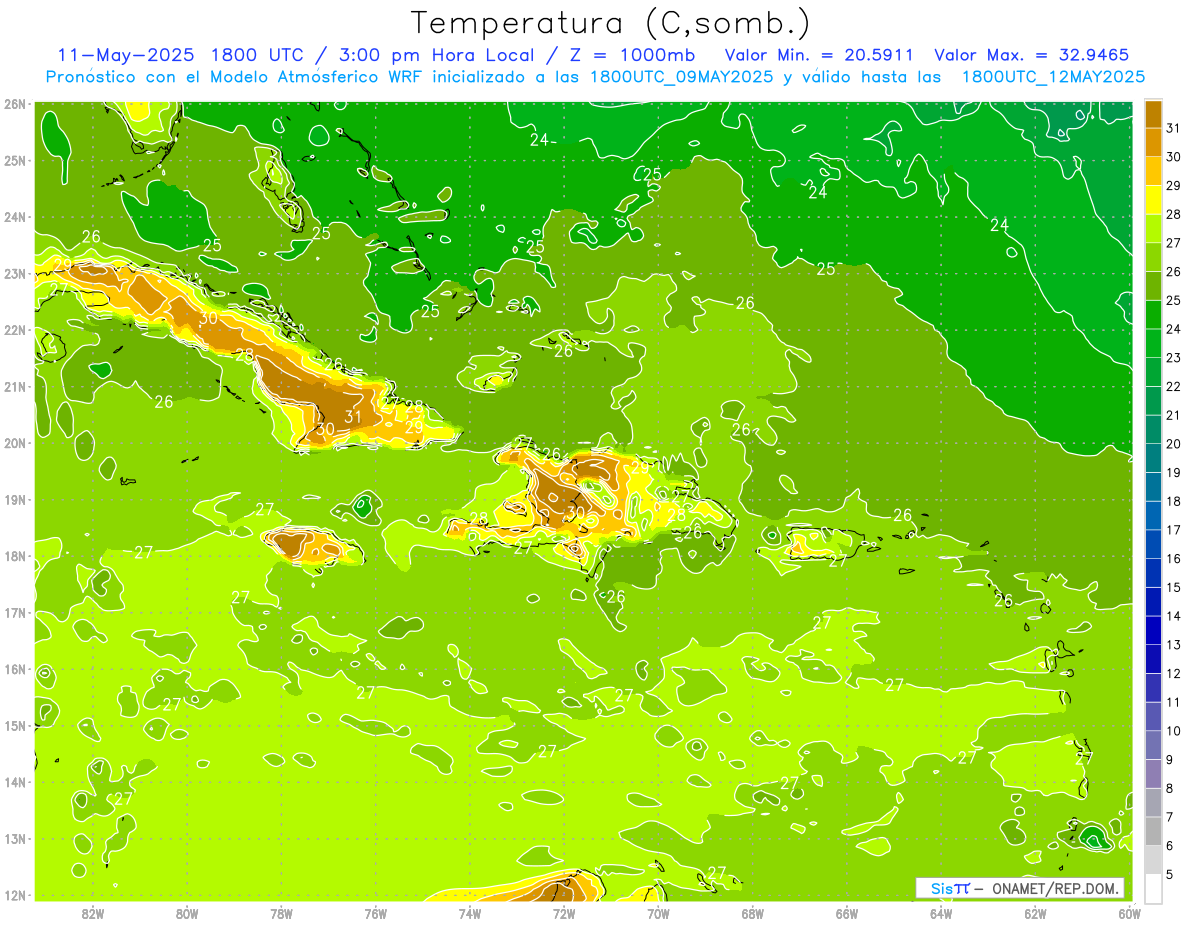Select the orange swatch between 30 and 31

point(1153,142)
